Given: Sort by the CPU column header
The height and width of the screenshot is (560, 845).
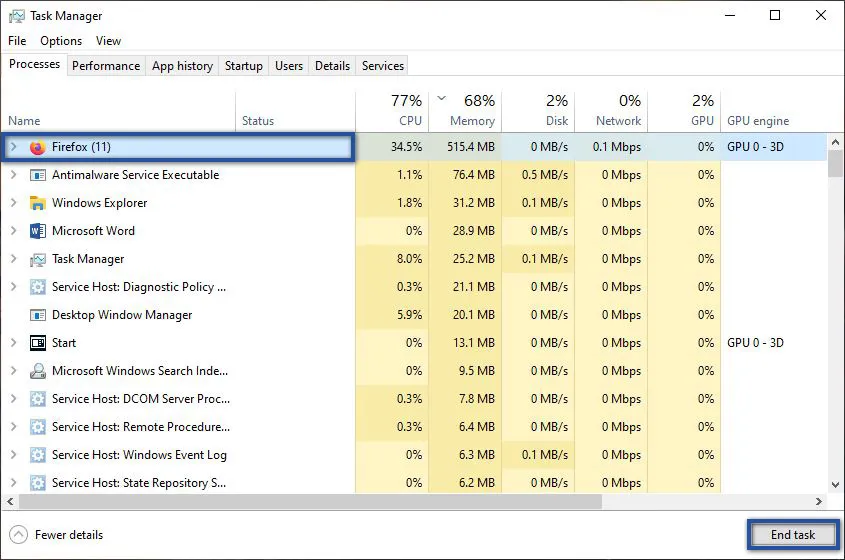Looking at the screenshot, I should click(x=392, y=112).
